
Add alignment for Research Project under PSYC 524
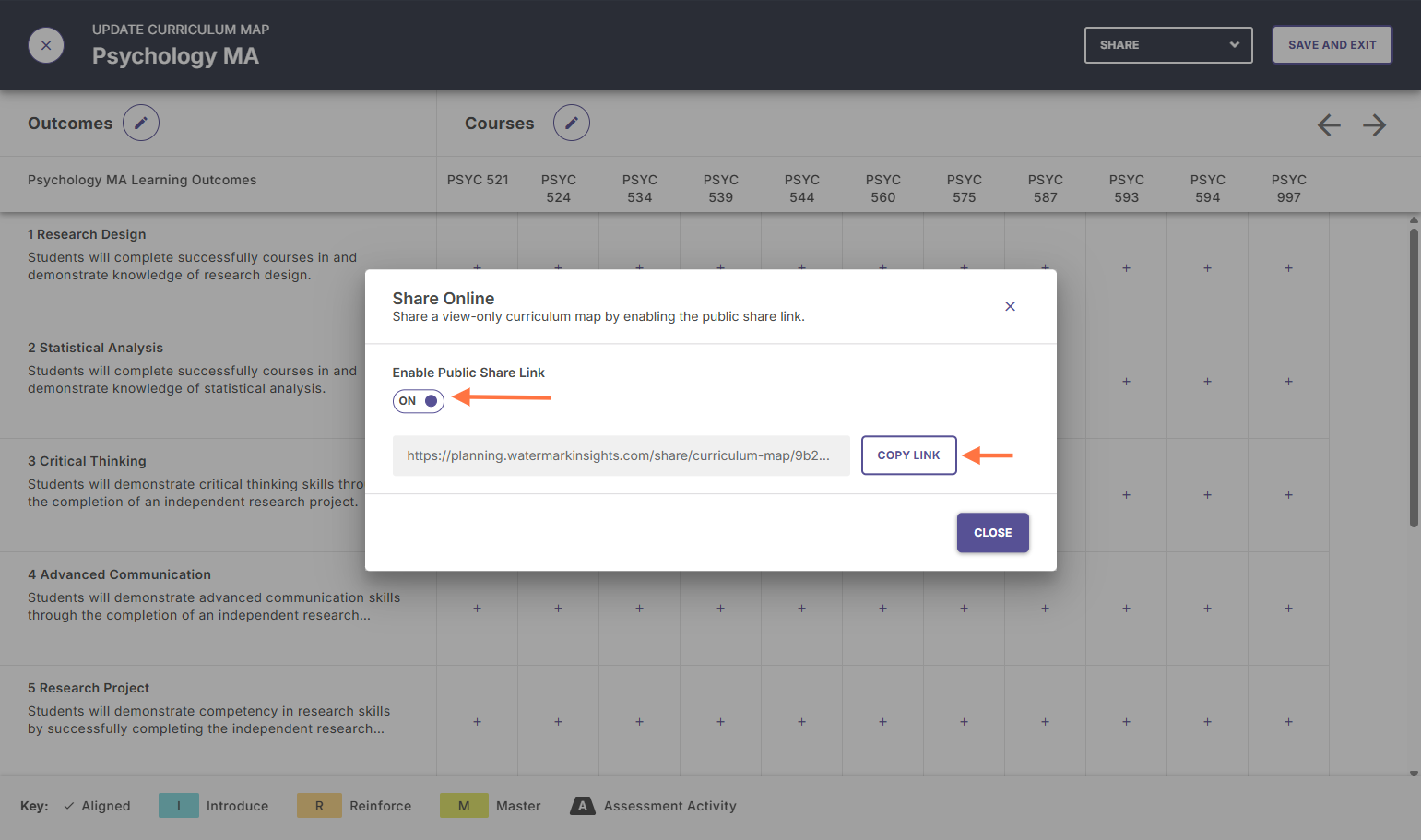tap(558, 722)
